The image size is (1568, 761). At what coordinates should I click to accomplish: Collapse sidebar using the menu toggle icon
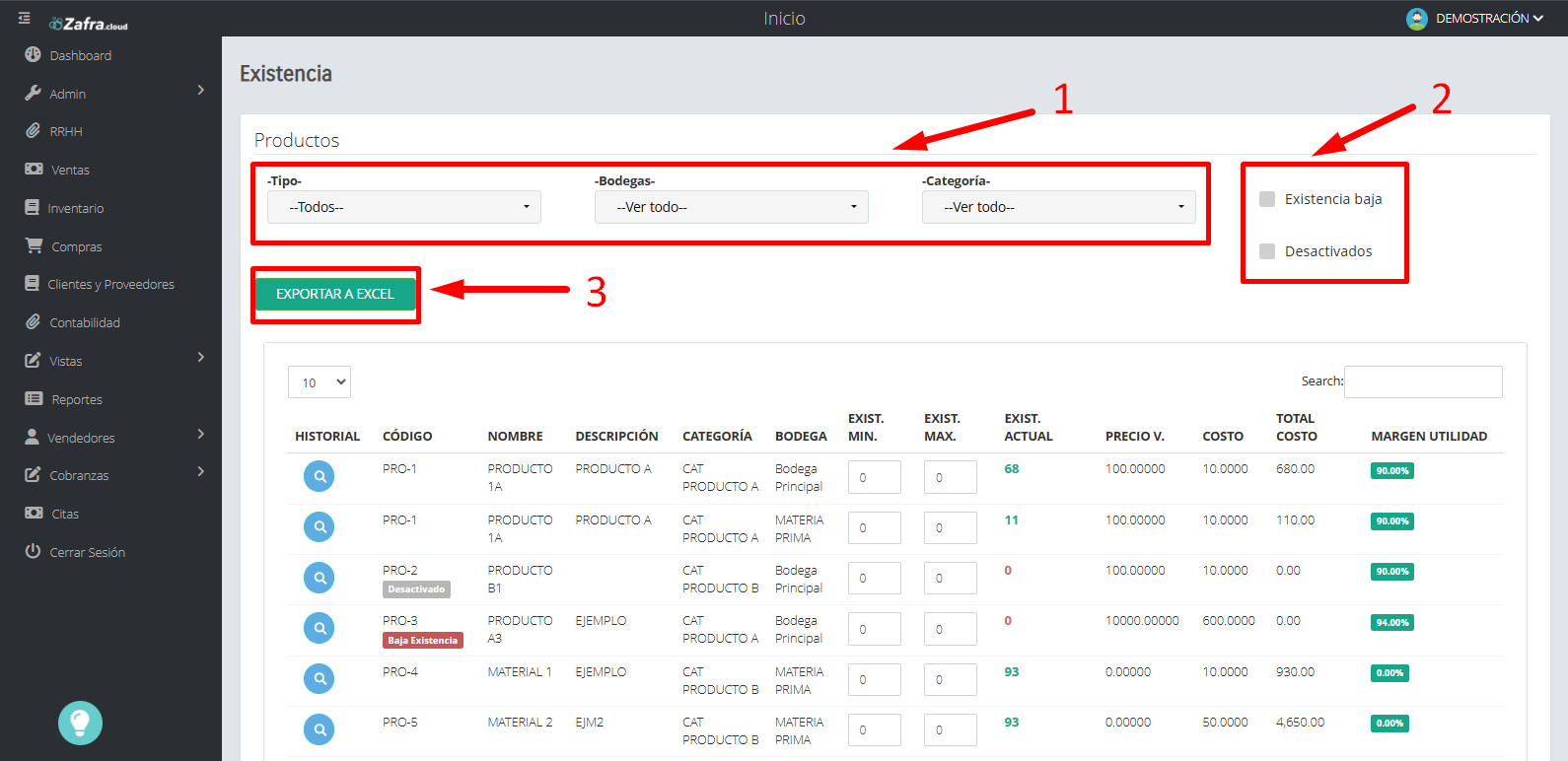[24, 19]
